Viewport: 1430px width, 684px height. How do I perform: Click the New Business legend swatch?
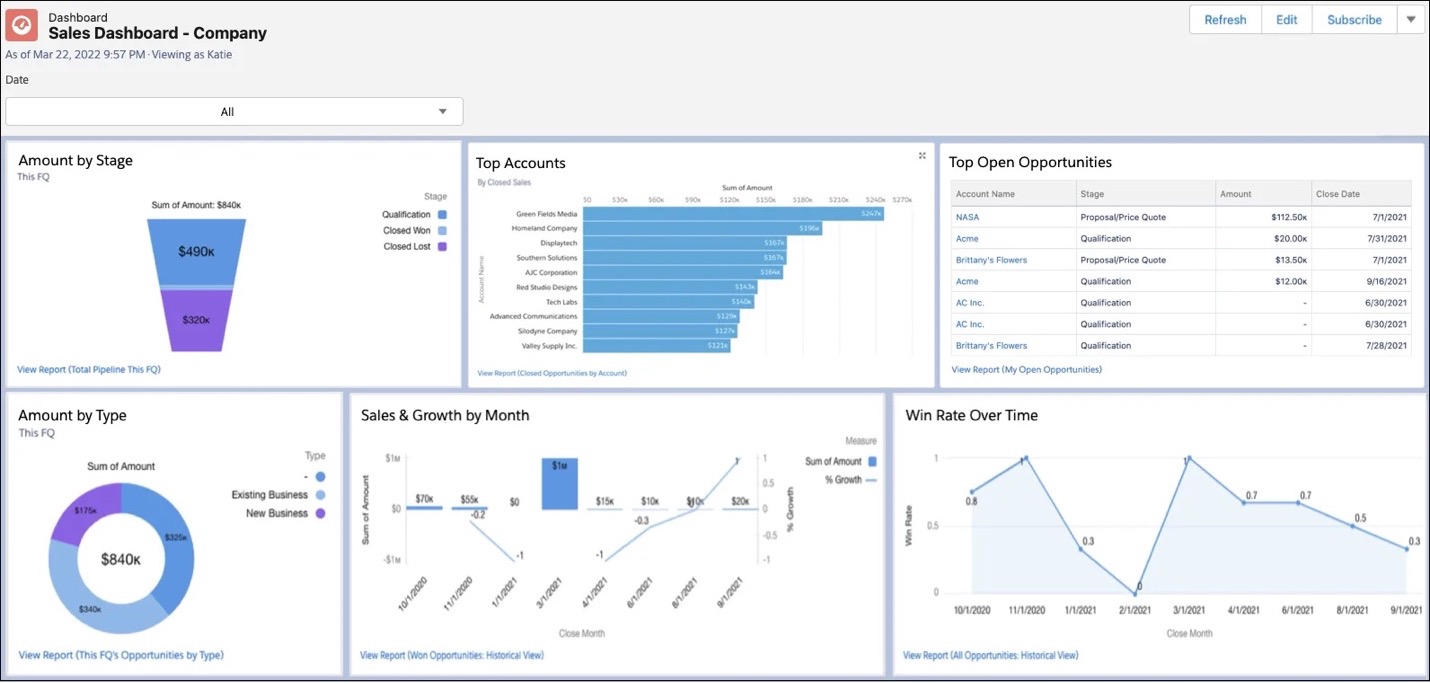[320, 514]
